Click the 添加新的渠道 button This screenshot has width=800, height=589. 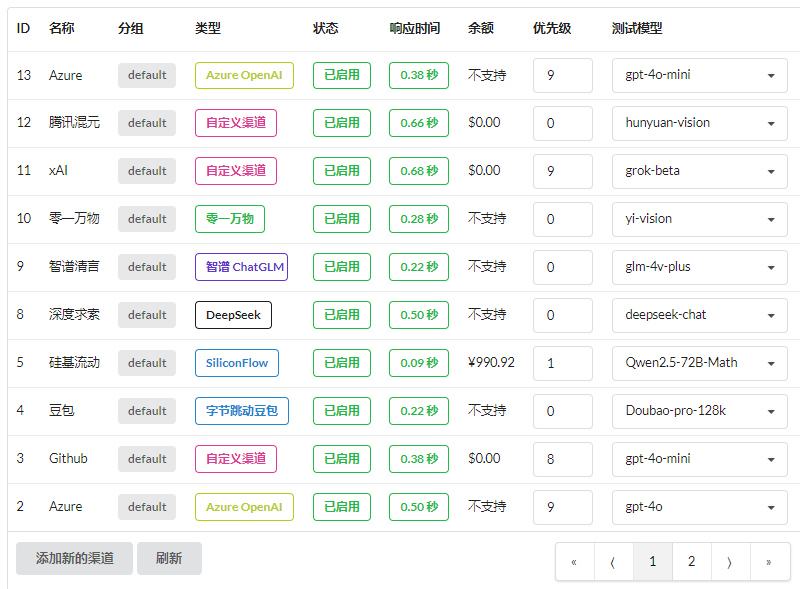click(74, 558)
